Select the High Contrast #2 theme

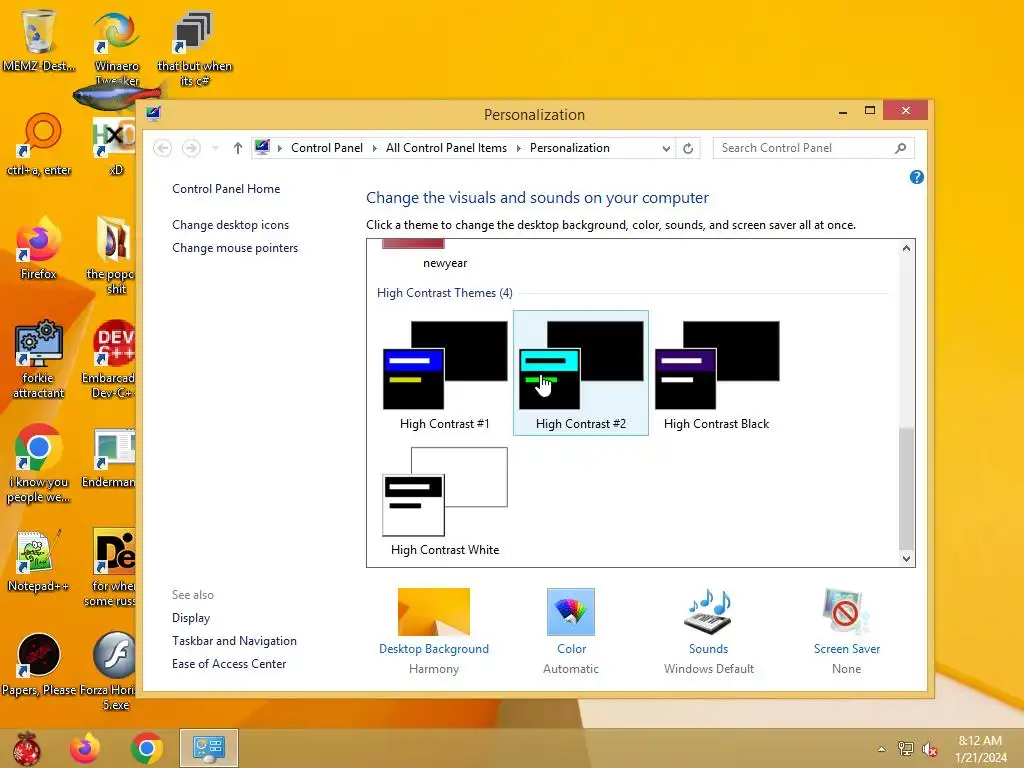(581, 375)
